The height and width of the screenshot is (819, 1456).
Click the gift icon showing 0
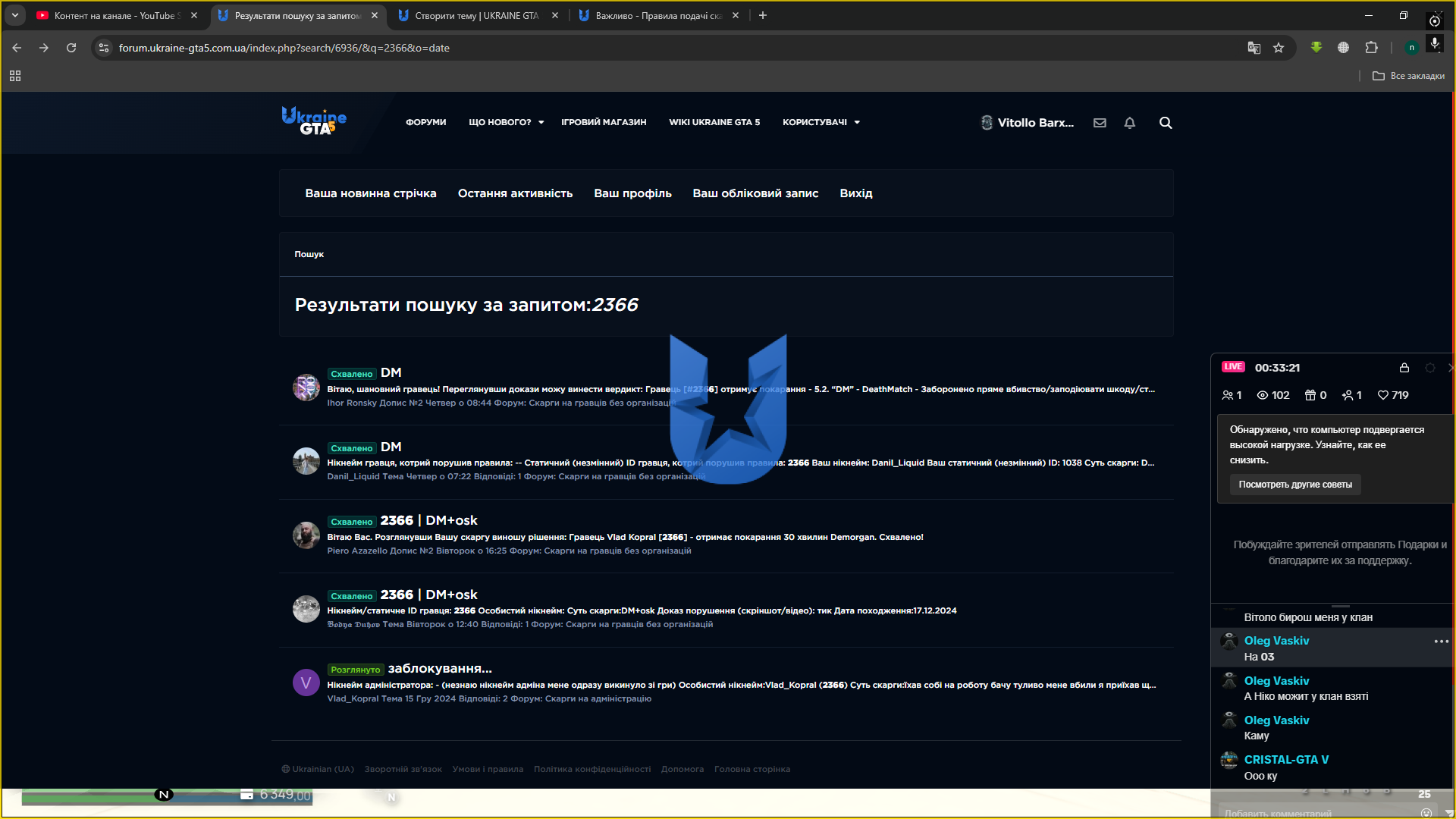[x=1310, y=395]
